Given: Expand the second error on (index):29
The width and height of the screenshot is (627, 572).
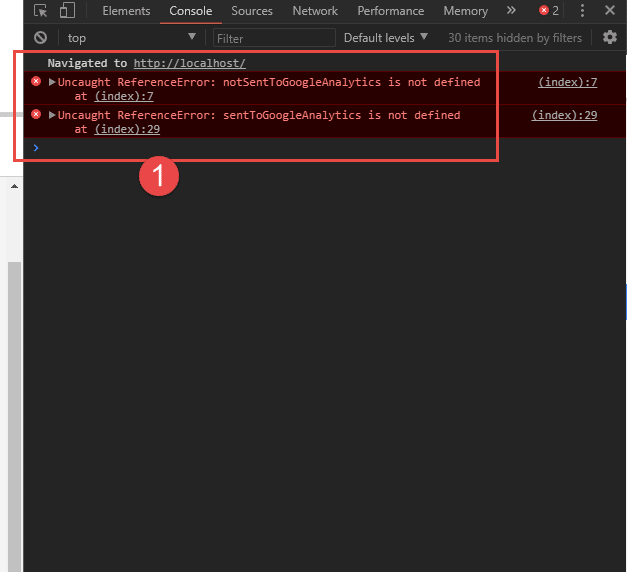Looking at the screenshot, I should 52,115.
